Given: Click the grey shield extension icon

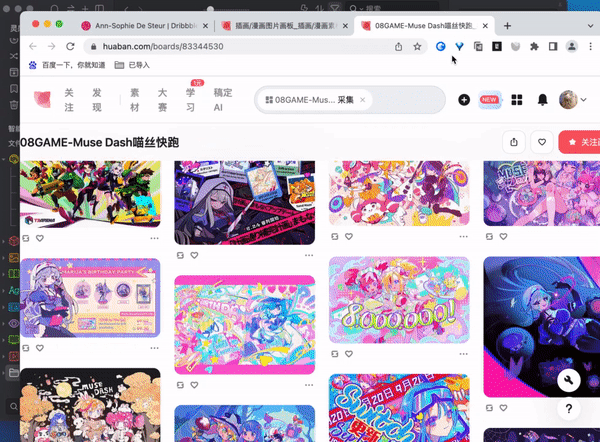Looking at the screenshot, I should (x=515, y=47).
